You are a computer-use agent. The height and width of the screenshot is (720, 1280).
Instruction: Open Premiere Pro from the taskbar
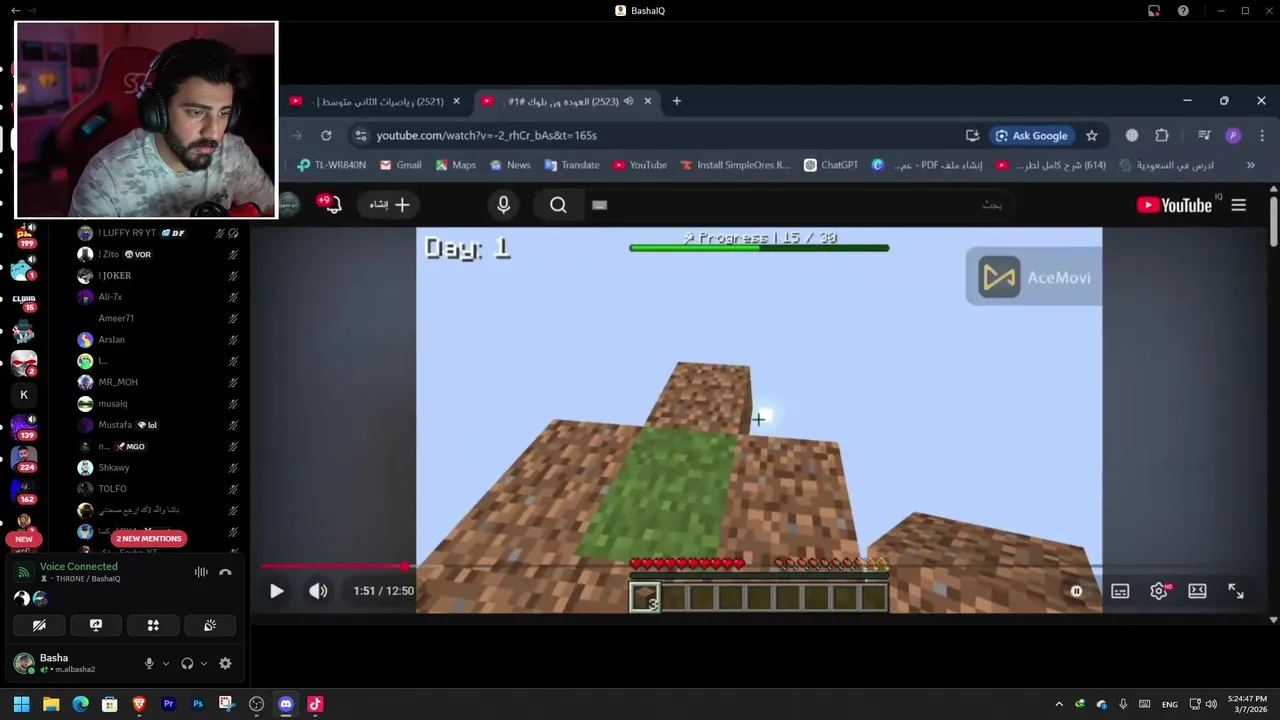tap(168, 704)
